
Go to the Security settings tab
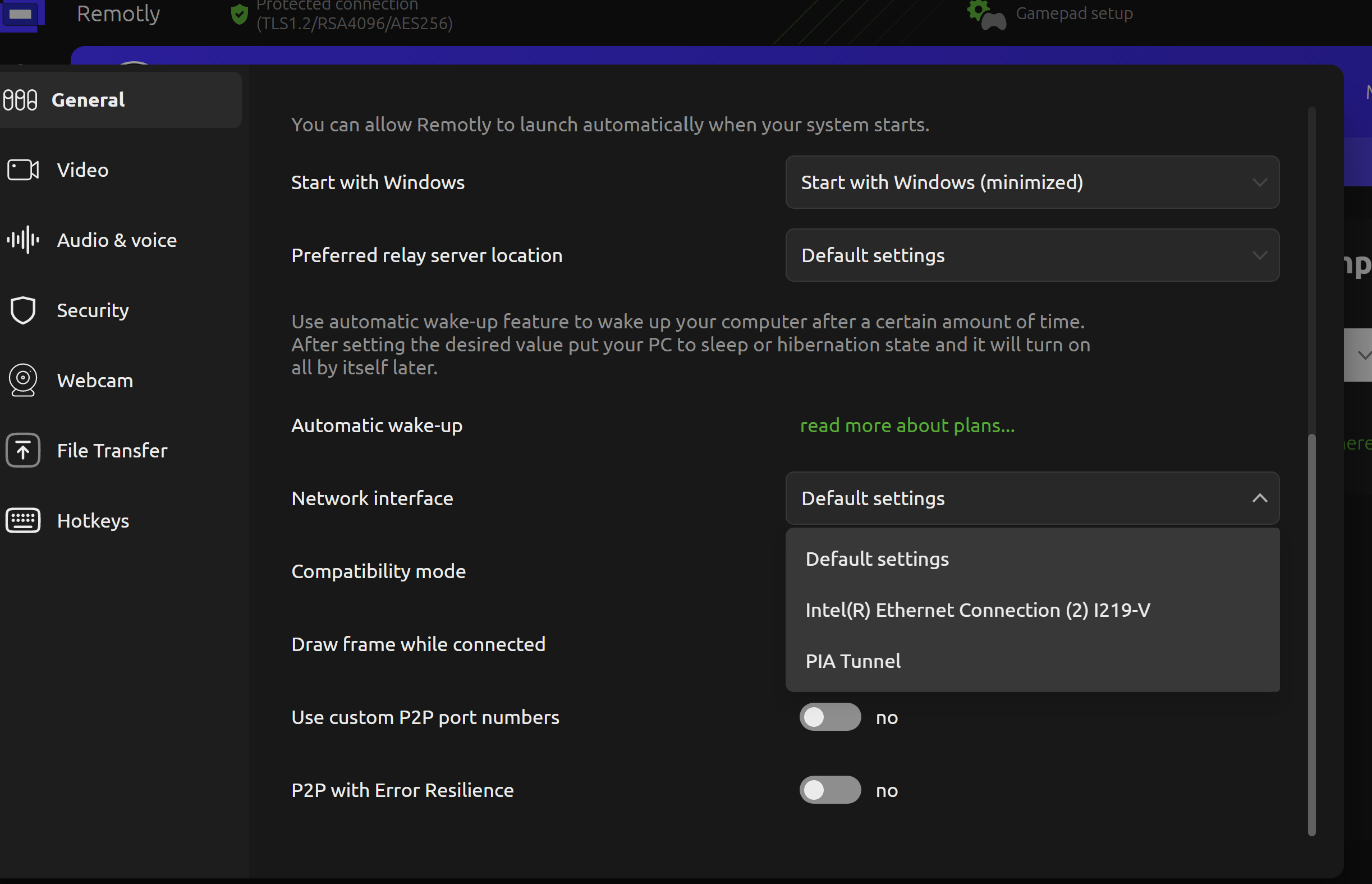click(121, 310)
